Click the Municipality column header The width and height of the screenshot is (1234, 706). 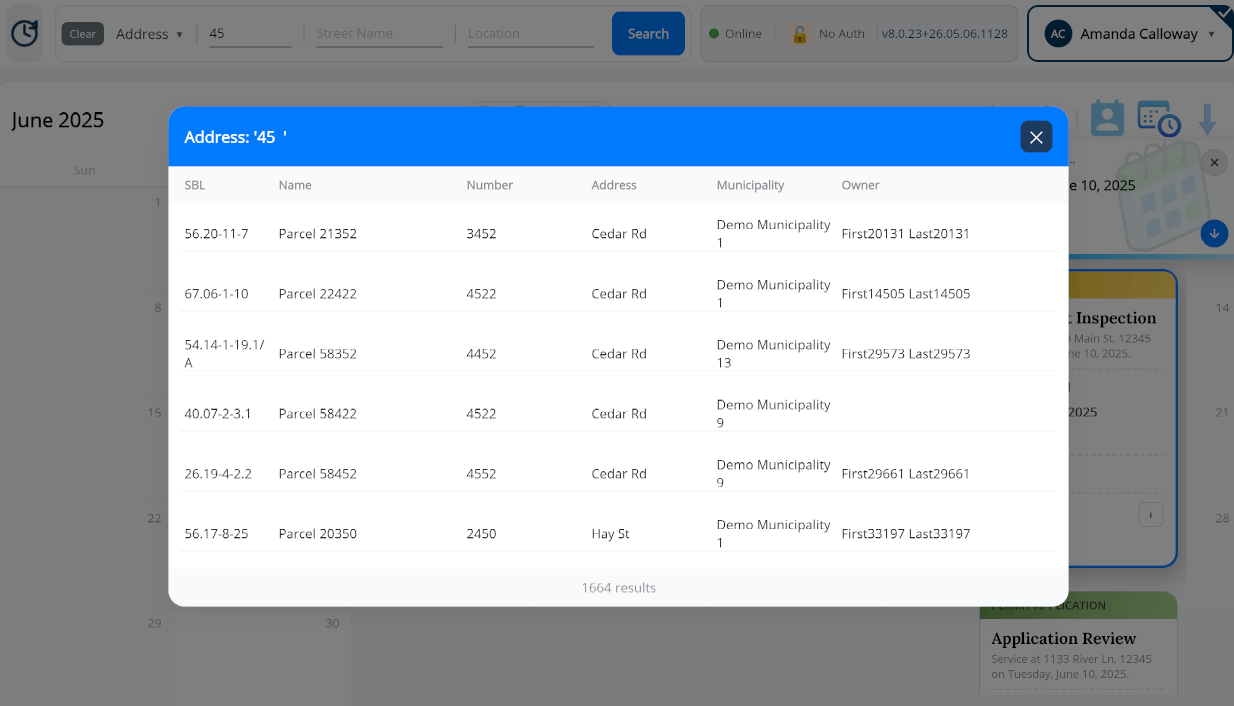pos(750,185)
